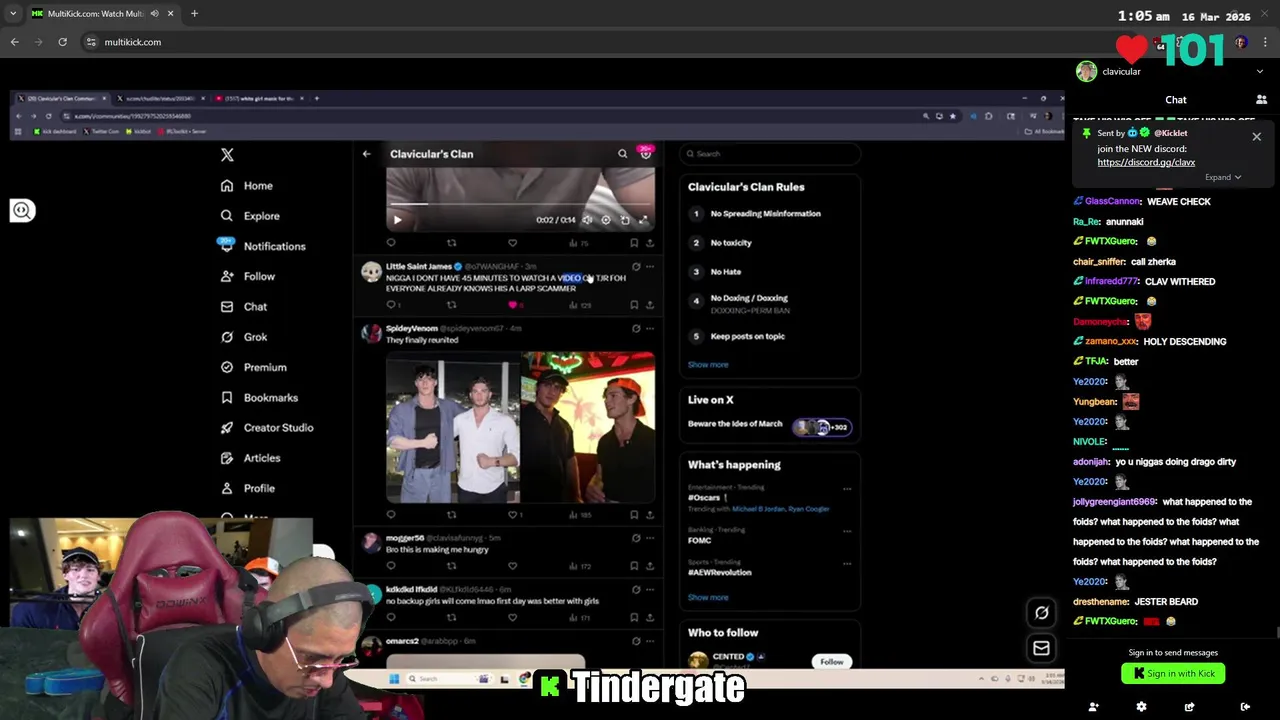Open the browser tab search dropdown

13,14
